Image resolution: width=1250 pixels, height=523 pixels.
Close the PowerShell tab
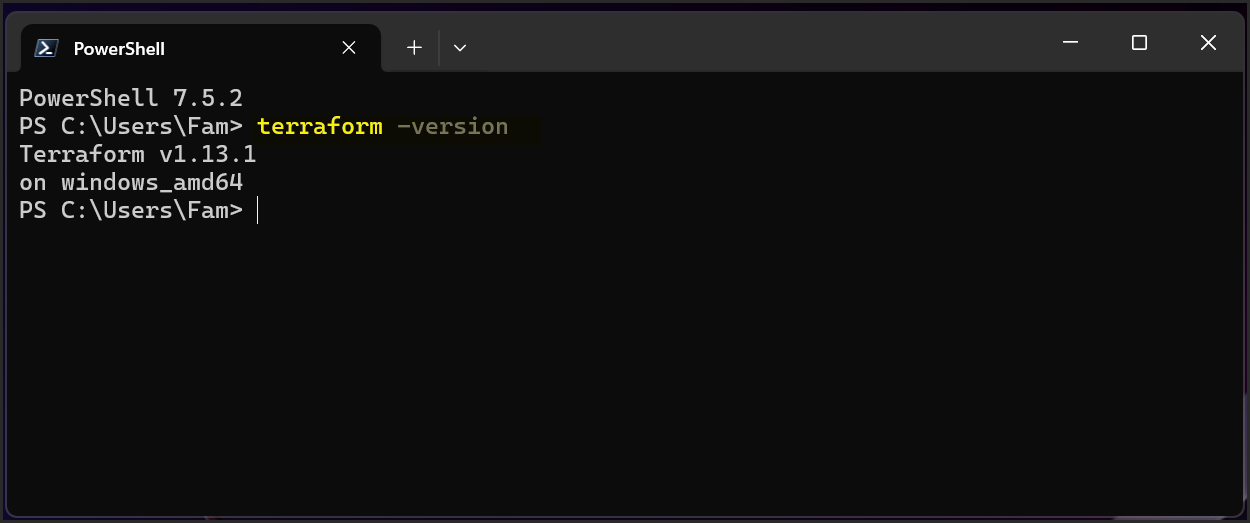click(349, 48)
